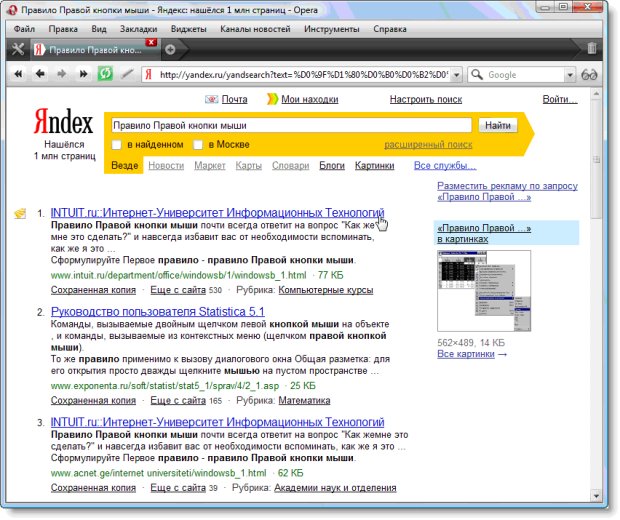Open the Вид menu
This screenshot has width=620, height=520.
tap(99, 29)
